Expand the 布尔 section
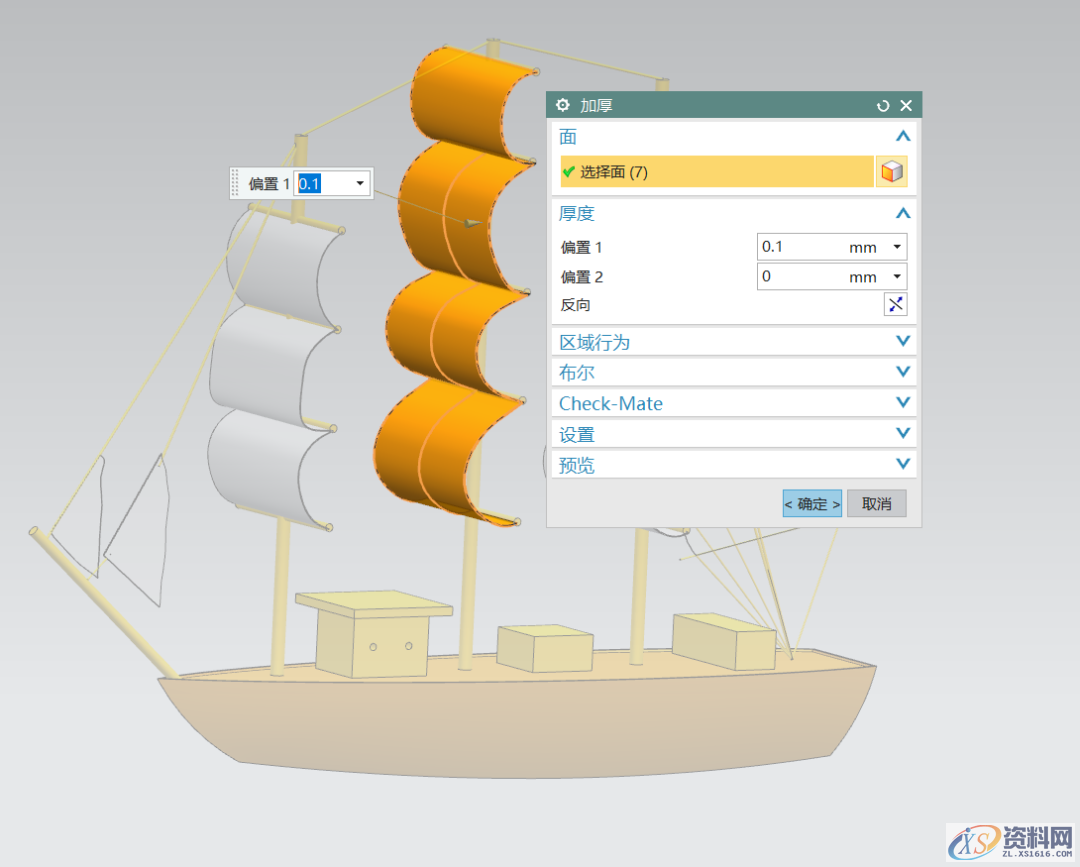Viewport: 1080px width, 867px height. [903, 372]
